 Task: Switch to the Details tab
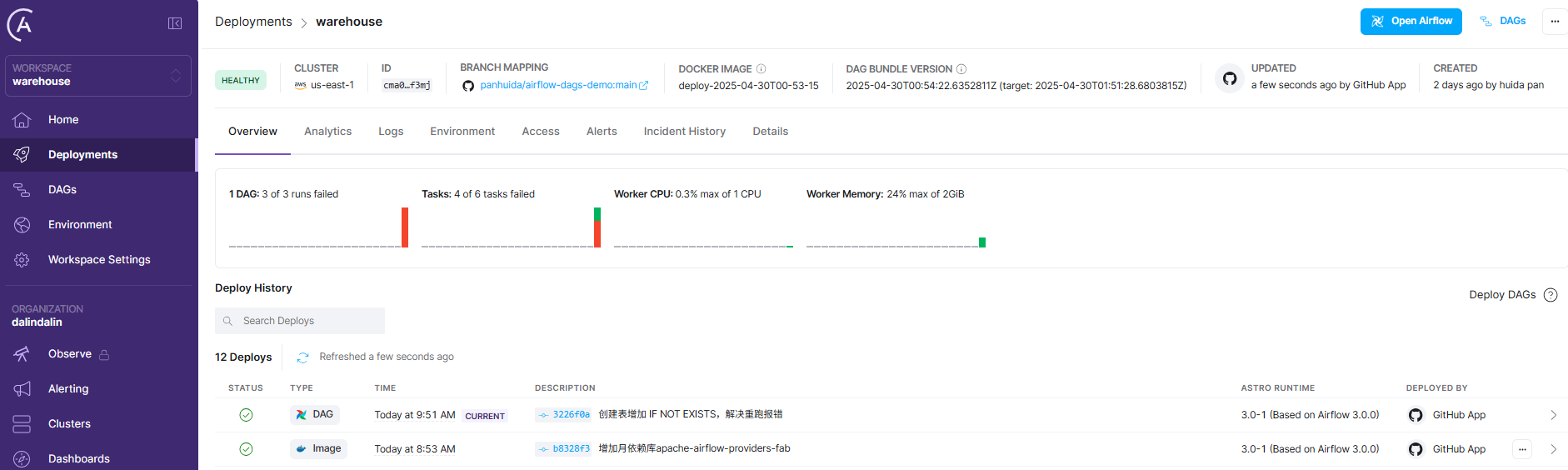pos(771,132)
